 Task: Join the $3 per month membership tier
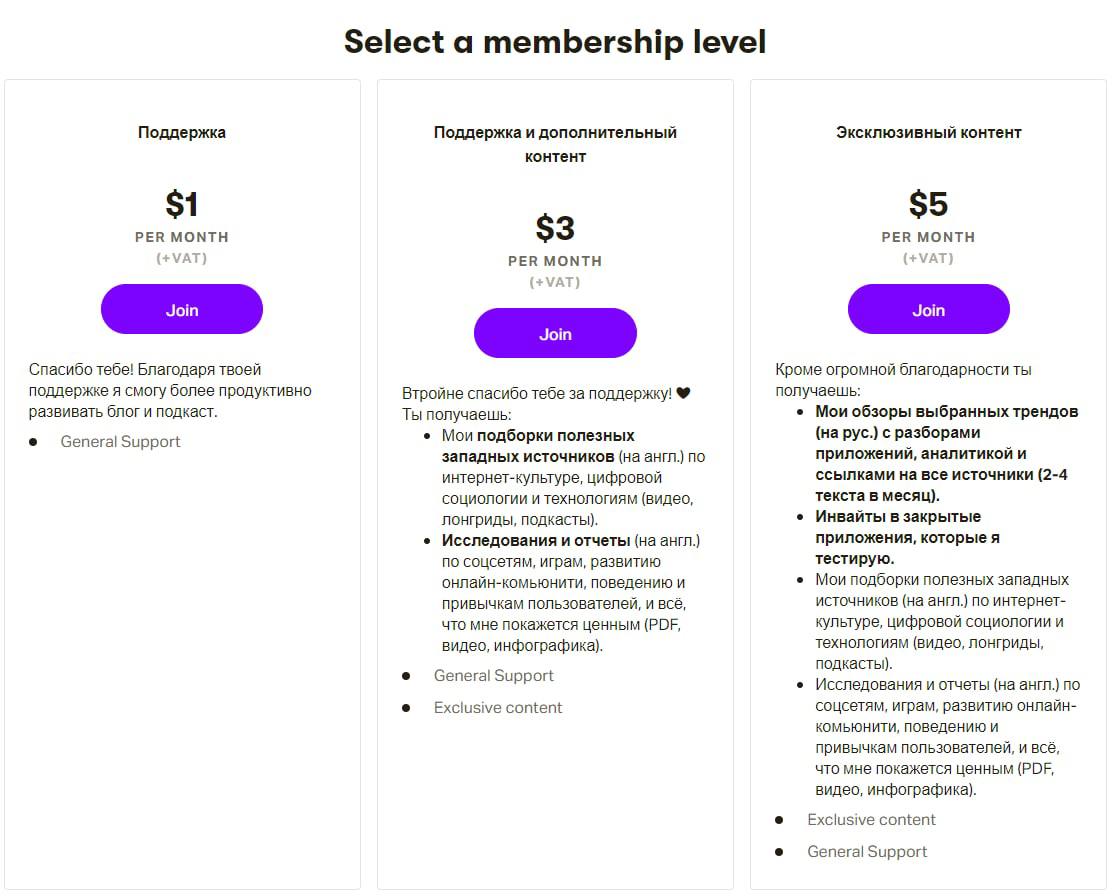point(555,334)
